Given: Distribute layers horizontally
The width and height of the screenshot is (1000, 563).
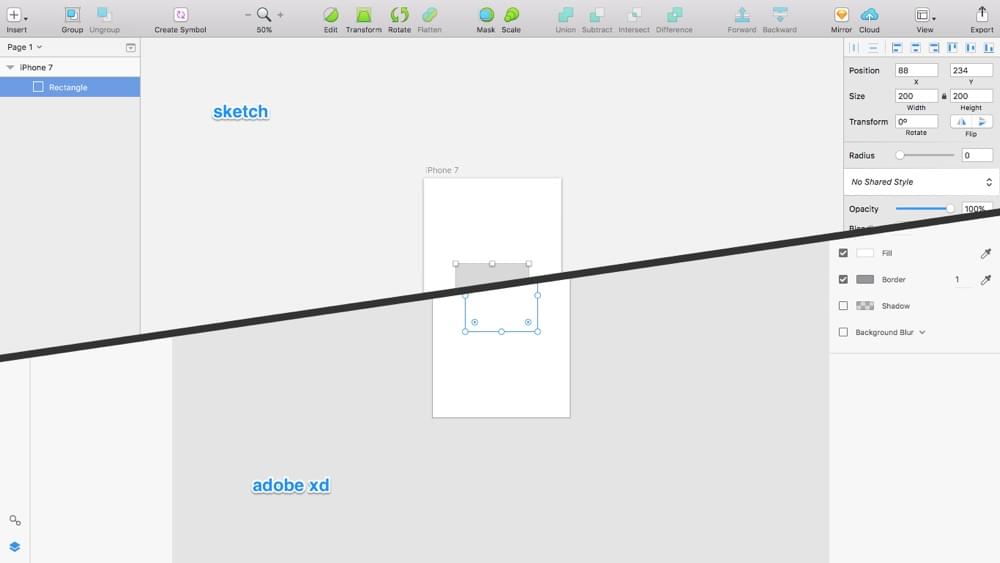Looking at the screenshot, I should pos(854,48).
